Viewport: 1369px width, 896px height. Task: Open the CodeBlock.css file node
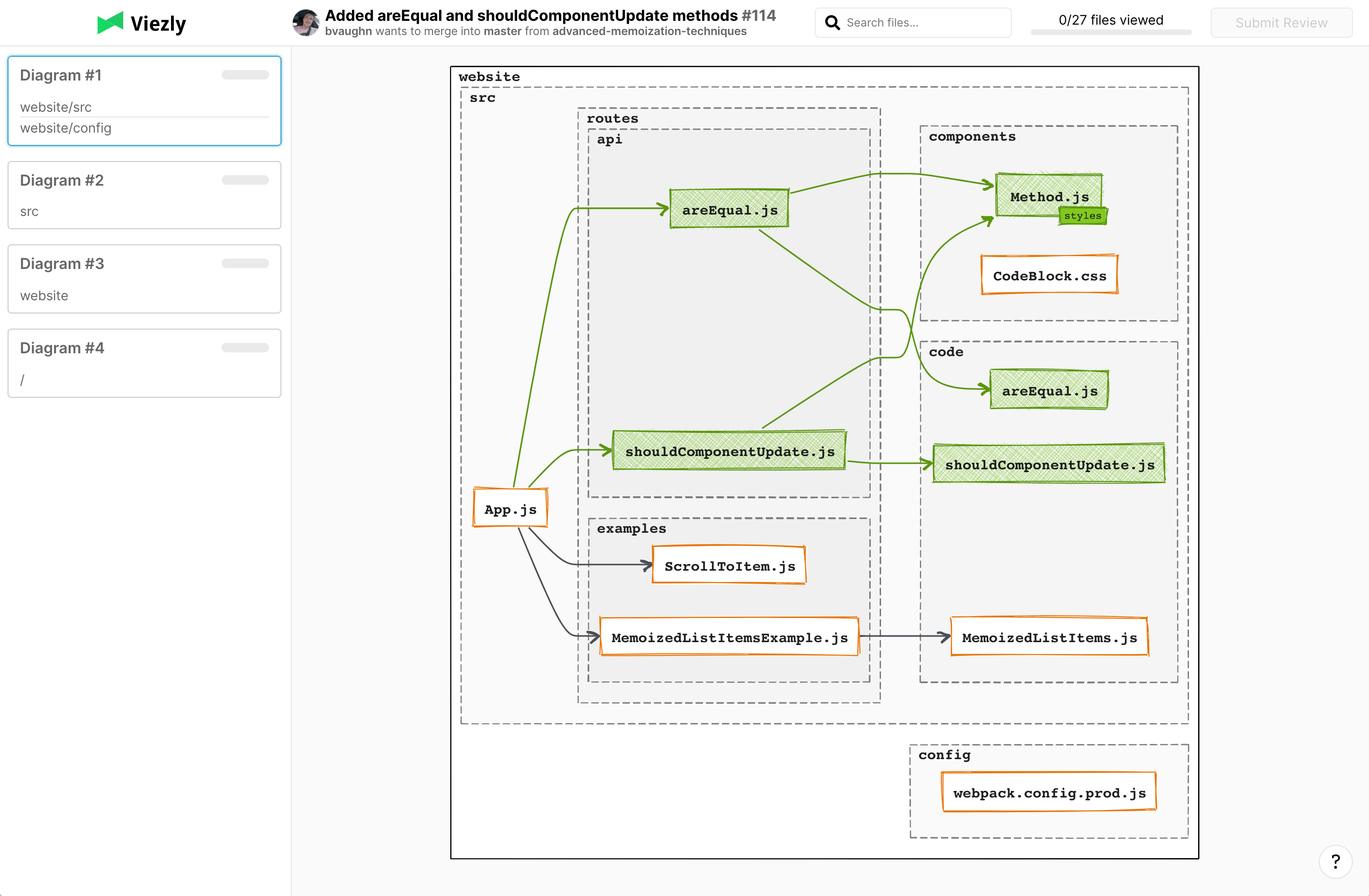[1049, 276]
